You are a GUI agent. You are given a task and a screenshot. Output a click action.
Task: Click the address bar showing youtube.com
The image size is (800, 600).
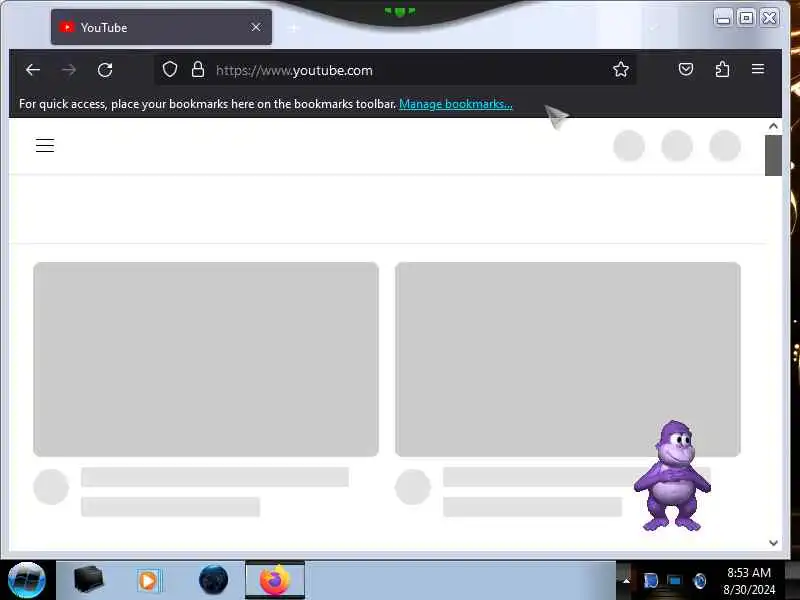[395, 70]
